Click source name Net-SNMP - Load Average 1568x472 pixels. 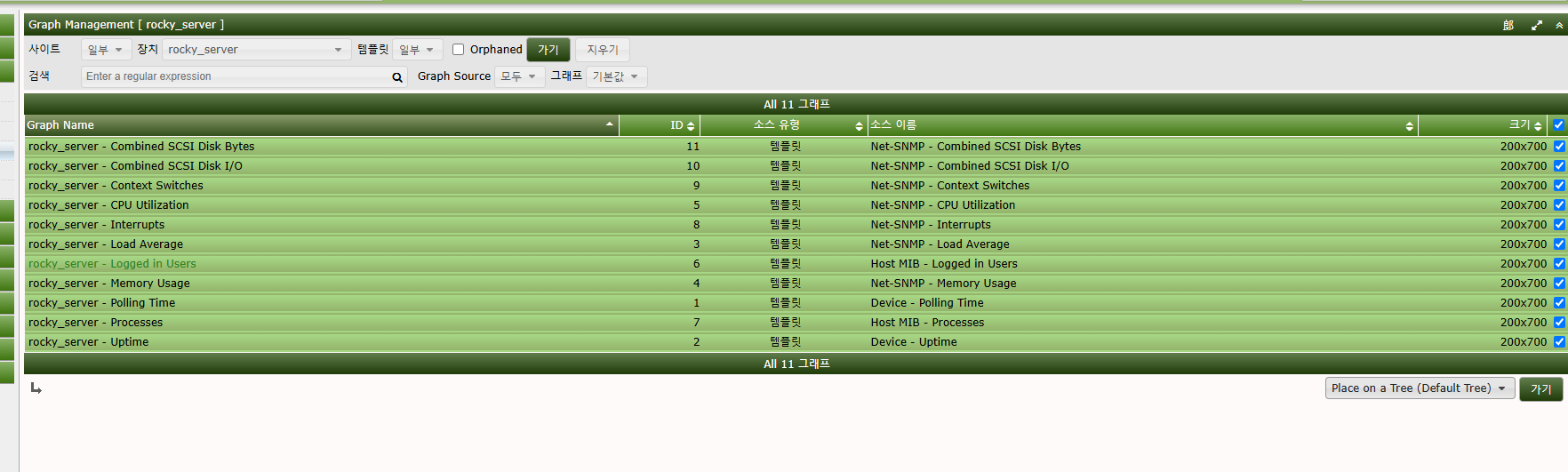pos(940,244)
